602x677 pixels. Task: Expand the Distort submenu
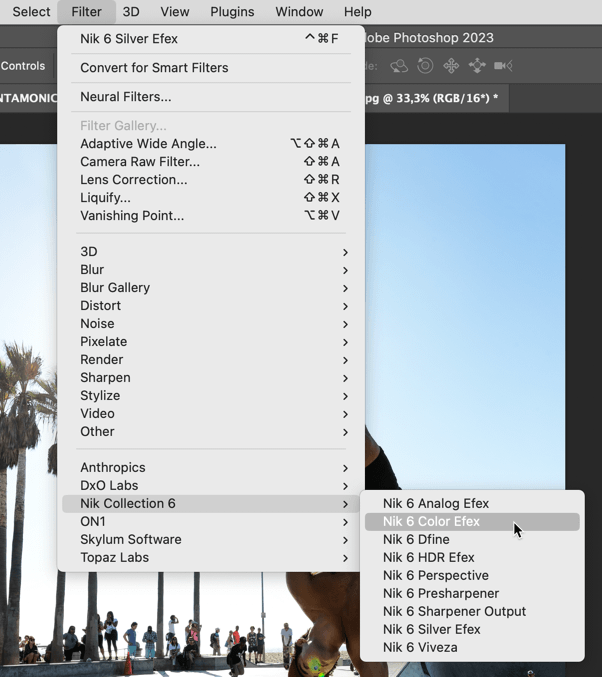coord(211,306)
